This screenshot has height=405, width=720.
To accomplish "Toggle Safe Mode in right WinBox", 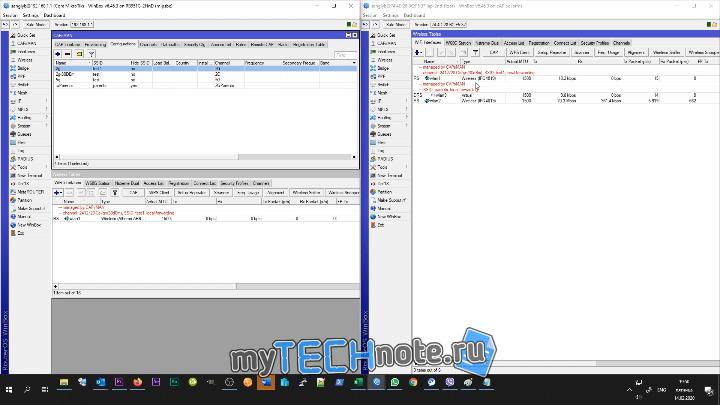I will pos(396,24).
